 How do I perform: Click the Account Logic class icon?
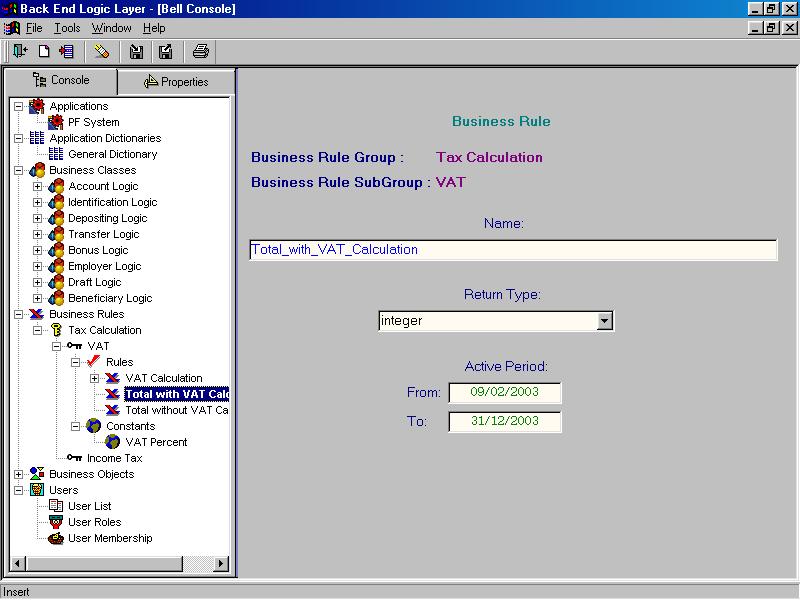[56, 186]
